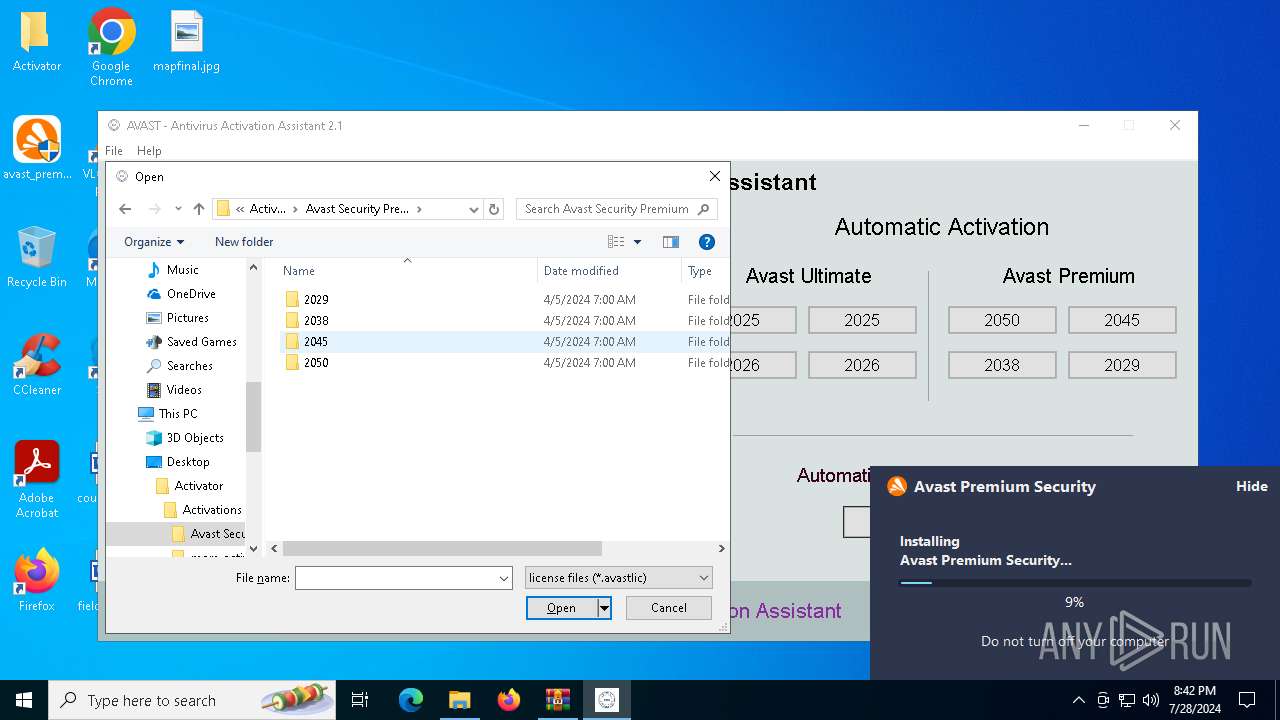Cancel the Open dialog

click(669, 608)
